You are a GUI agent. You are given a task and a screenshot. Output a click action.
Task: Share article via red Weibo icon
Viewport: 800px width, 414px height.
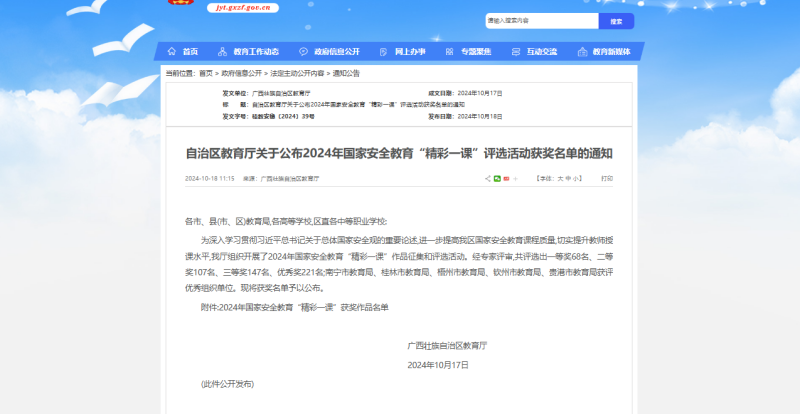[x=506, y=178]
